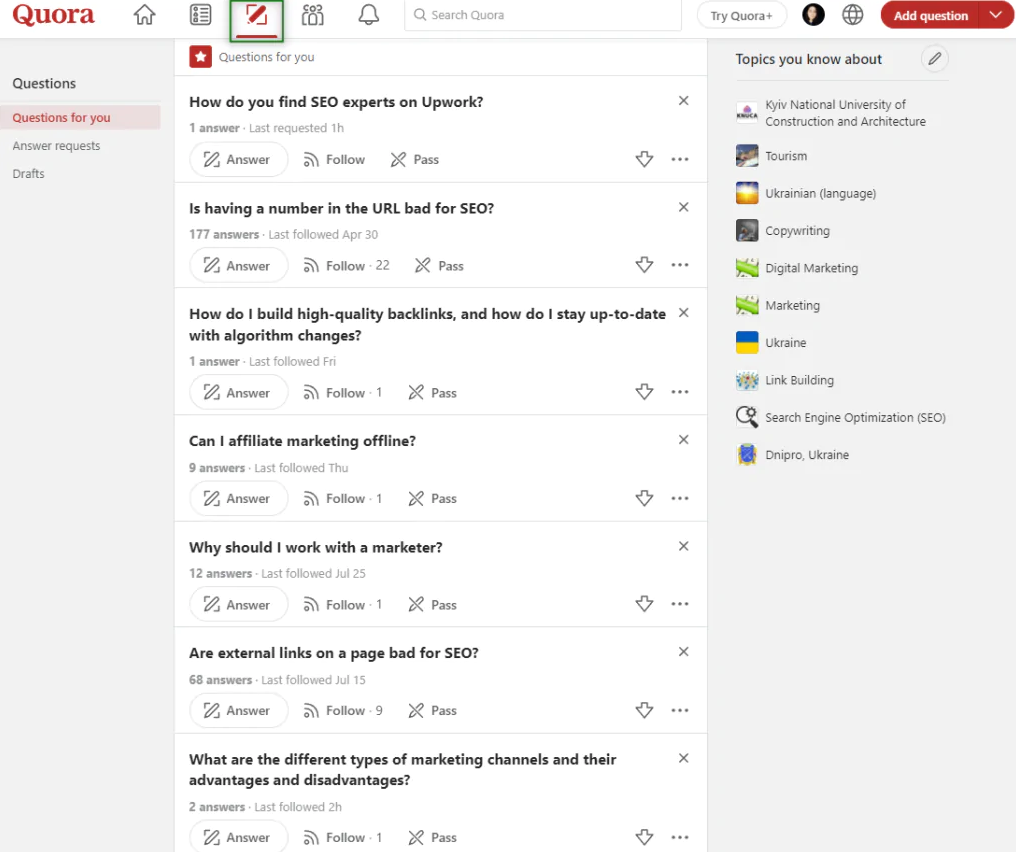This screenshot has height=852, width=1016.
Task: Expand the Add question dropdown arrow
Action: (x=995, y=15)
